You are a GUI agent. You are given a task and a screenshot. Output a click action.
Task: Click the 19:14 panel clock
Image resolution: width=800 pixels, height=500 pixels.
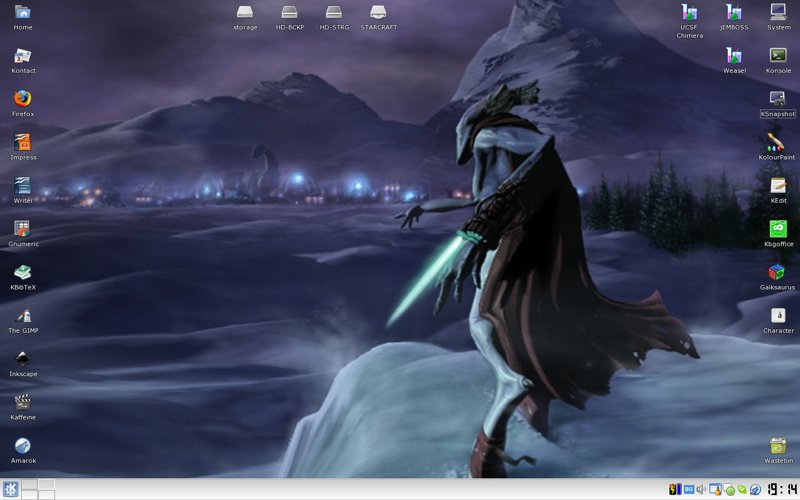coord(782,489)
